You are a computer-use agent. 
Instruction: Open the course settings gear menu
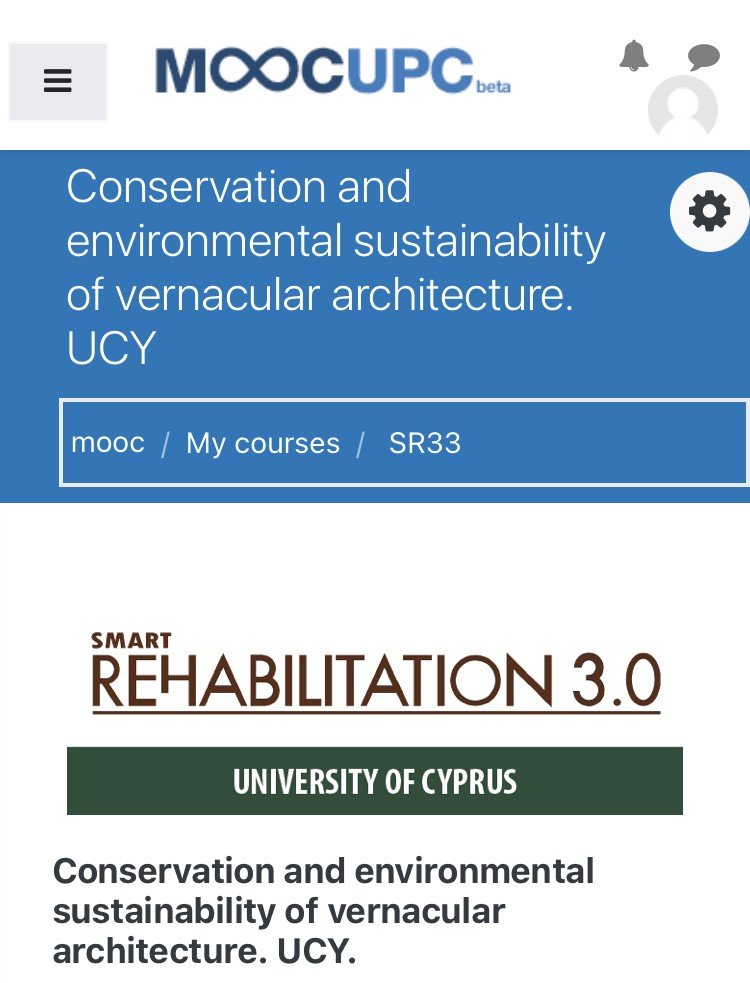coord(709,212)
